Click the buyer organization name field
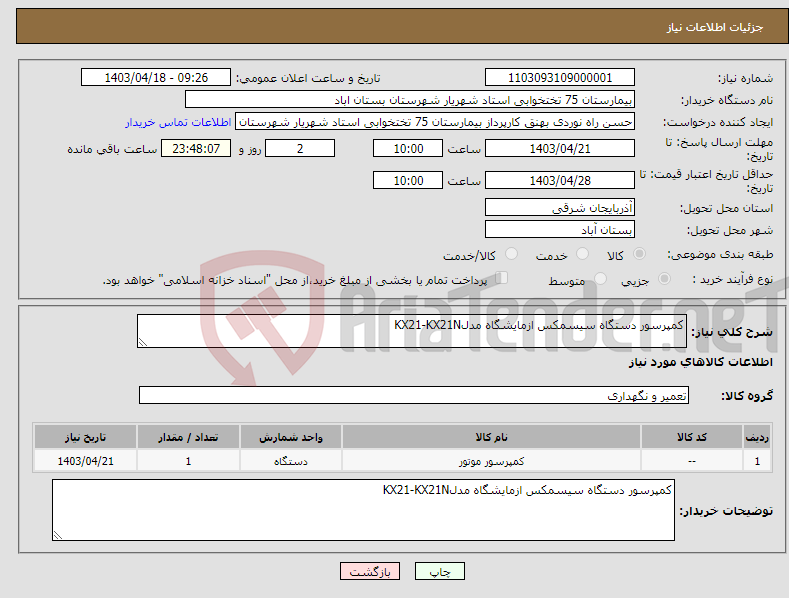 410,100
